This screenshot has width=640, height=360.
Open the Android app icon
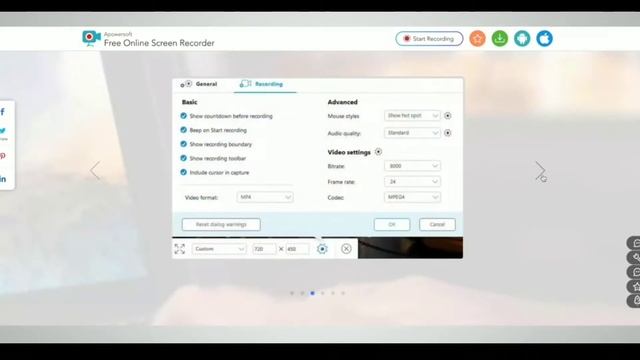[x=522, y=39]
